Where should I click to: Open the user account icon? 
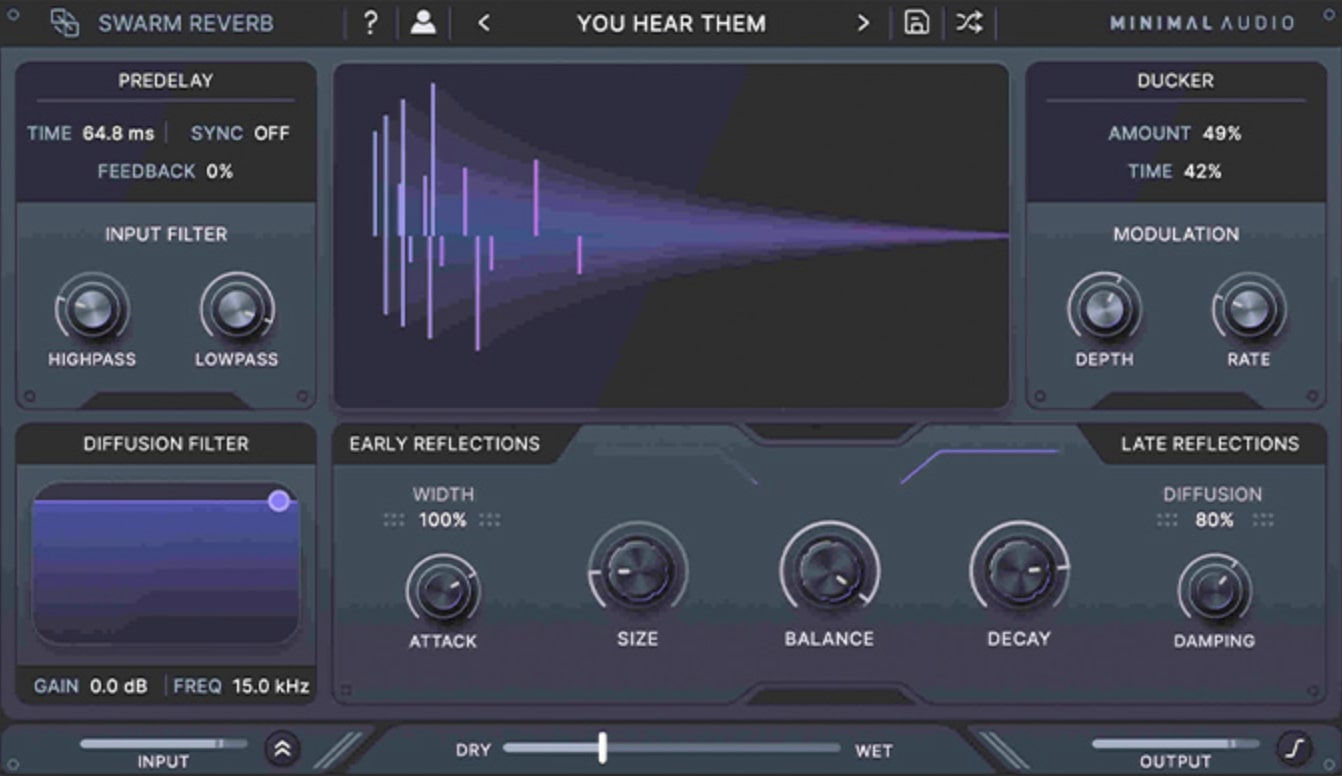pos(423,23)
